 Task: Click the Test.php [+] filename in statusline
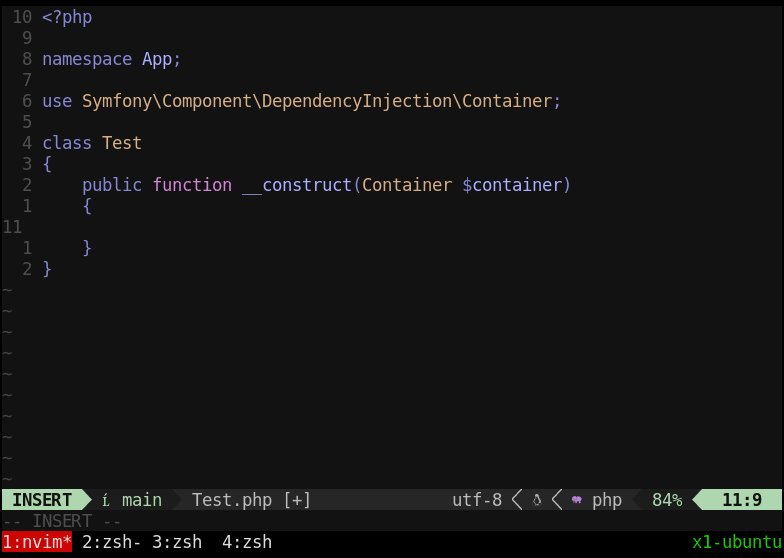[252, 500]
